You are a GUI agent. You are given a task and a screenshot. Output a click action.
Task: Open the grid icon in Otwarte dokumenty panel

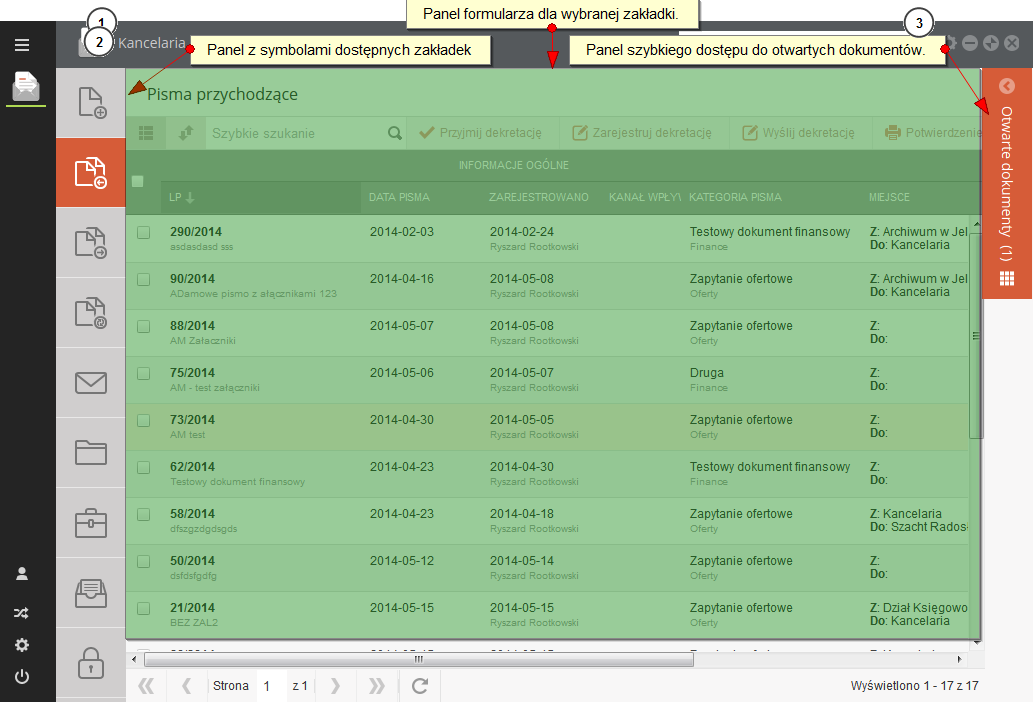pos(1007,279)
